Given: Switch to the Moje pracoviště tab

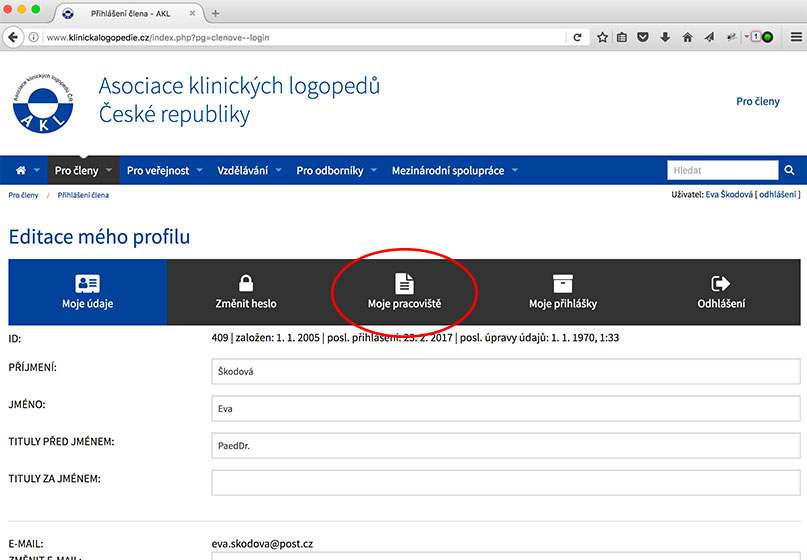Looking at the screenshot, I should pos(404,292).
